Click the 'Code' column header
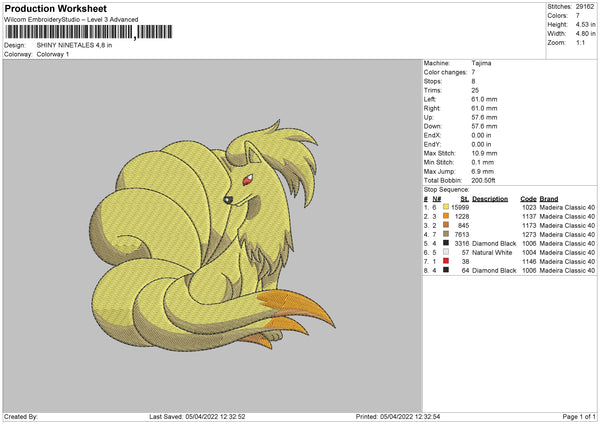 click(x=528, y=199)
